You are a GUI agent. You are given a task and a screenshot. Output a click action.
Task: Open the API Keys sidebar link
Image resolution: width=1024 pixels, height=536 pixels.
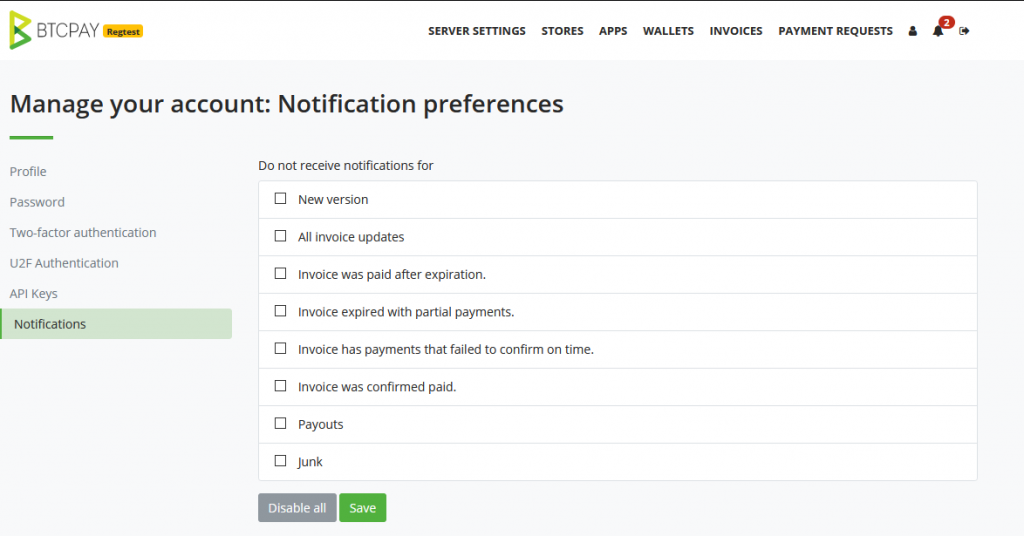(33, 294)
